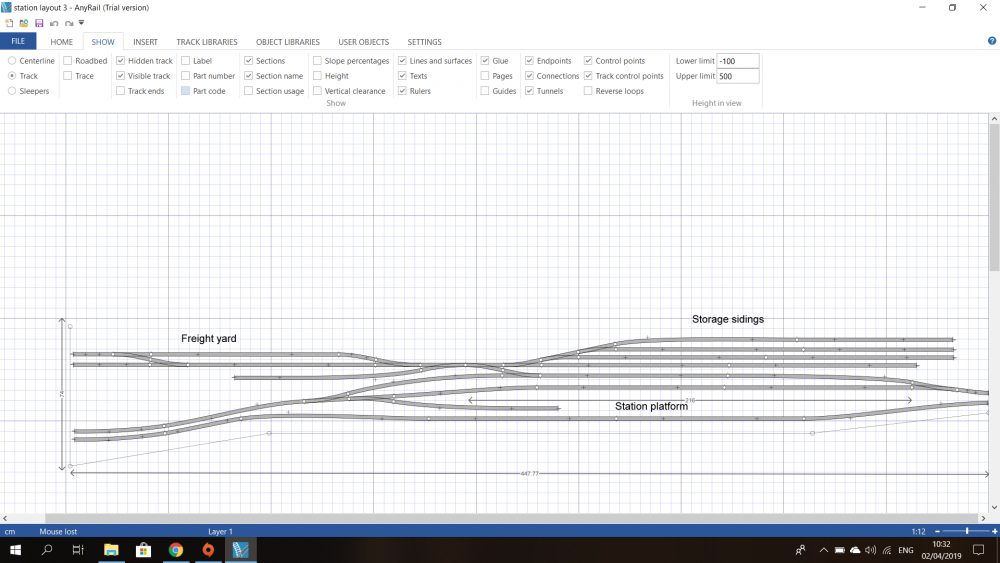
Task: Enable the Roadbed checkbox
Action: [68, 61]
